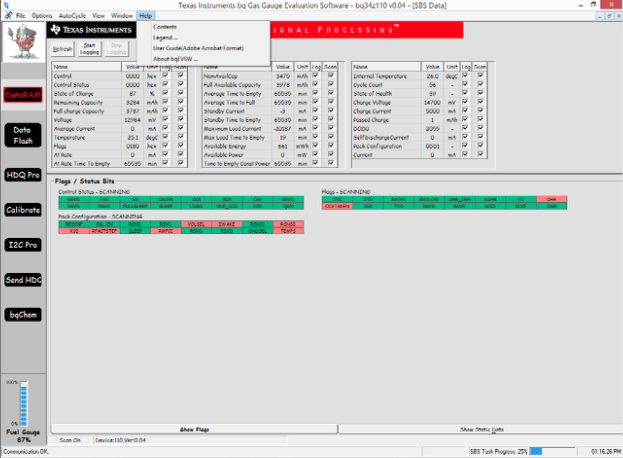The height and width of the screenshot is (458, 623).
Task: Toggle Scan checkbox for State of Health
Action: tap(480, 93)
